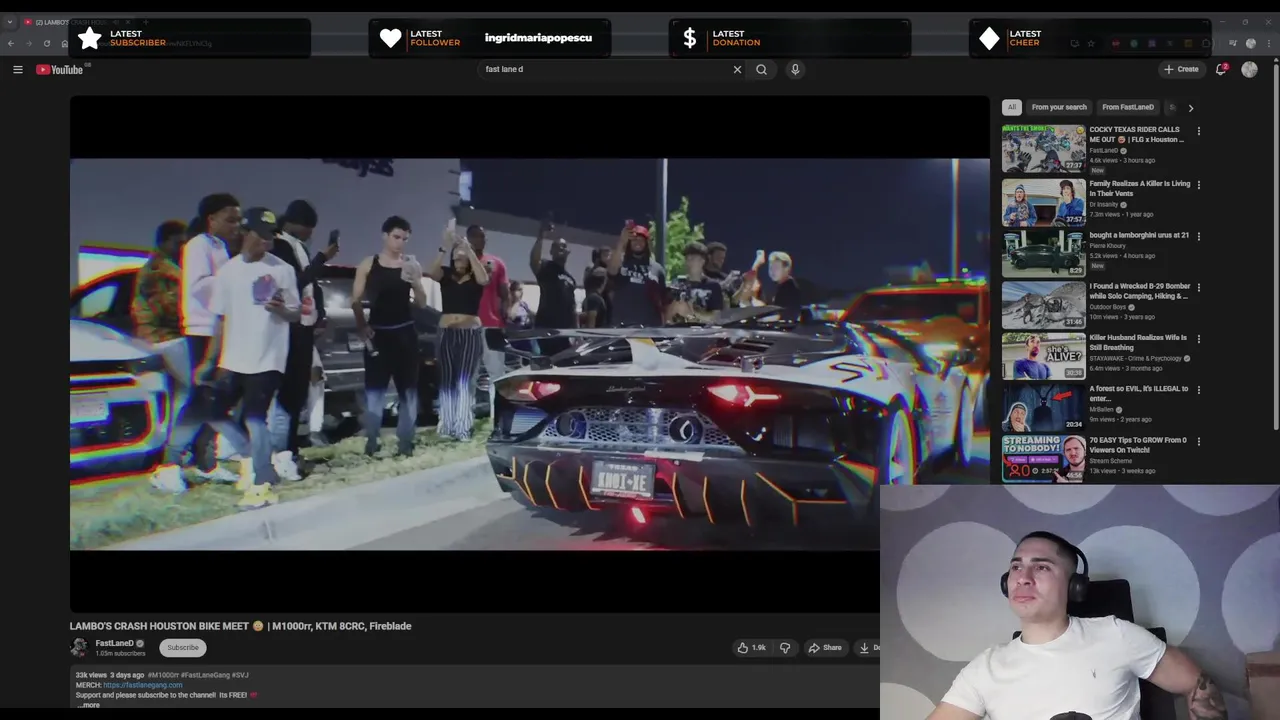This screenshot has height=720, width=1280.
Task: Open options menu for 'bought a lamborghini urus' video
Action: (x=1198, y=237)
